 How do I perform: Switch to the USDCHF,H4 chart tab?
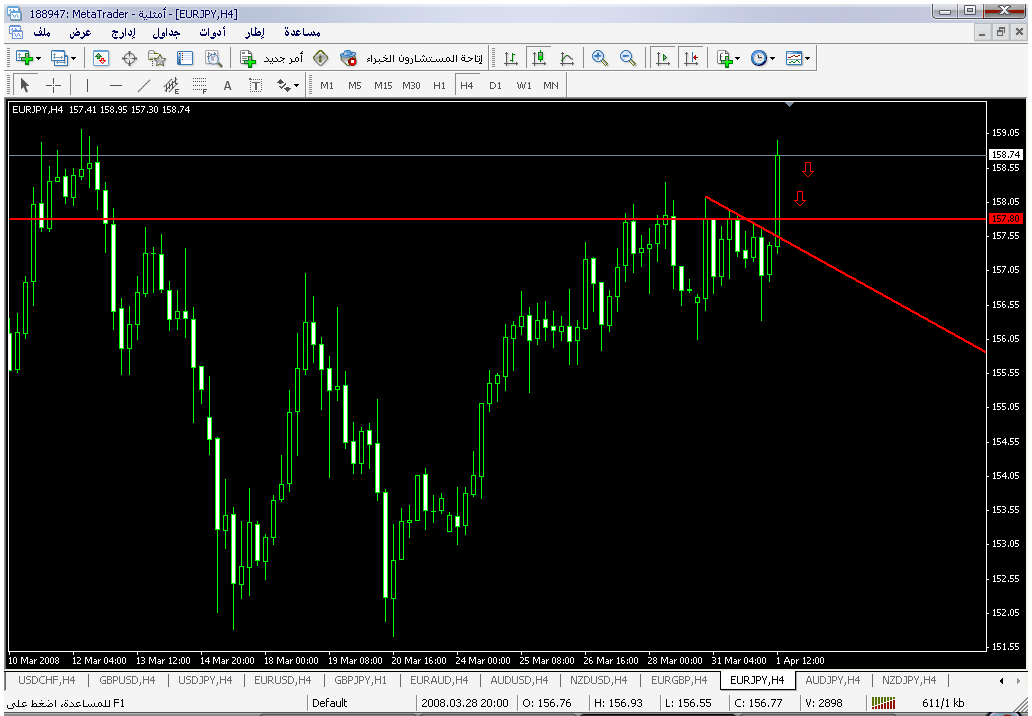tap(47, 680)
